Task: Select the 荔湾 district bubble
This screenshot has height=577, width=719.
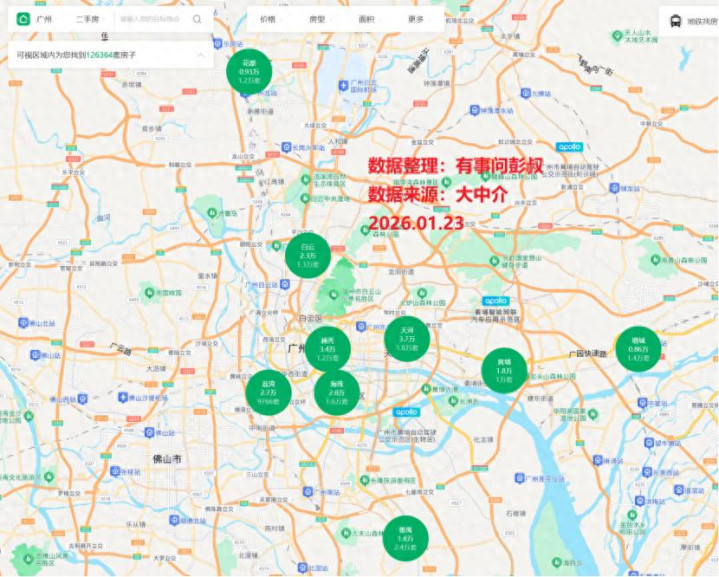Action: coord(268,393)
